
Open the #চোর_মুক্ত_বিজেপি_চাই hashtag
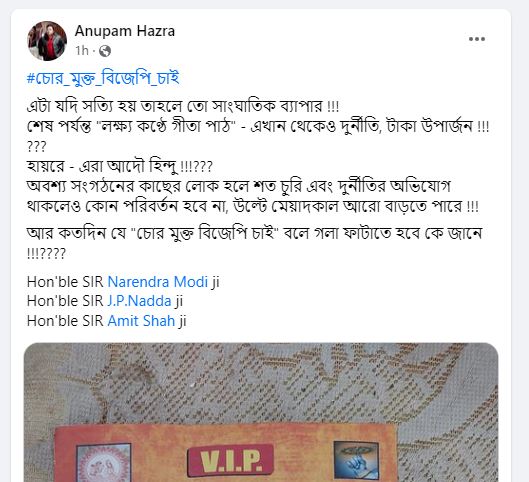(x=103, y=78)
